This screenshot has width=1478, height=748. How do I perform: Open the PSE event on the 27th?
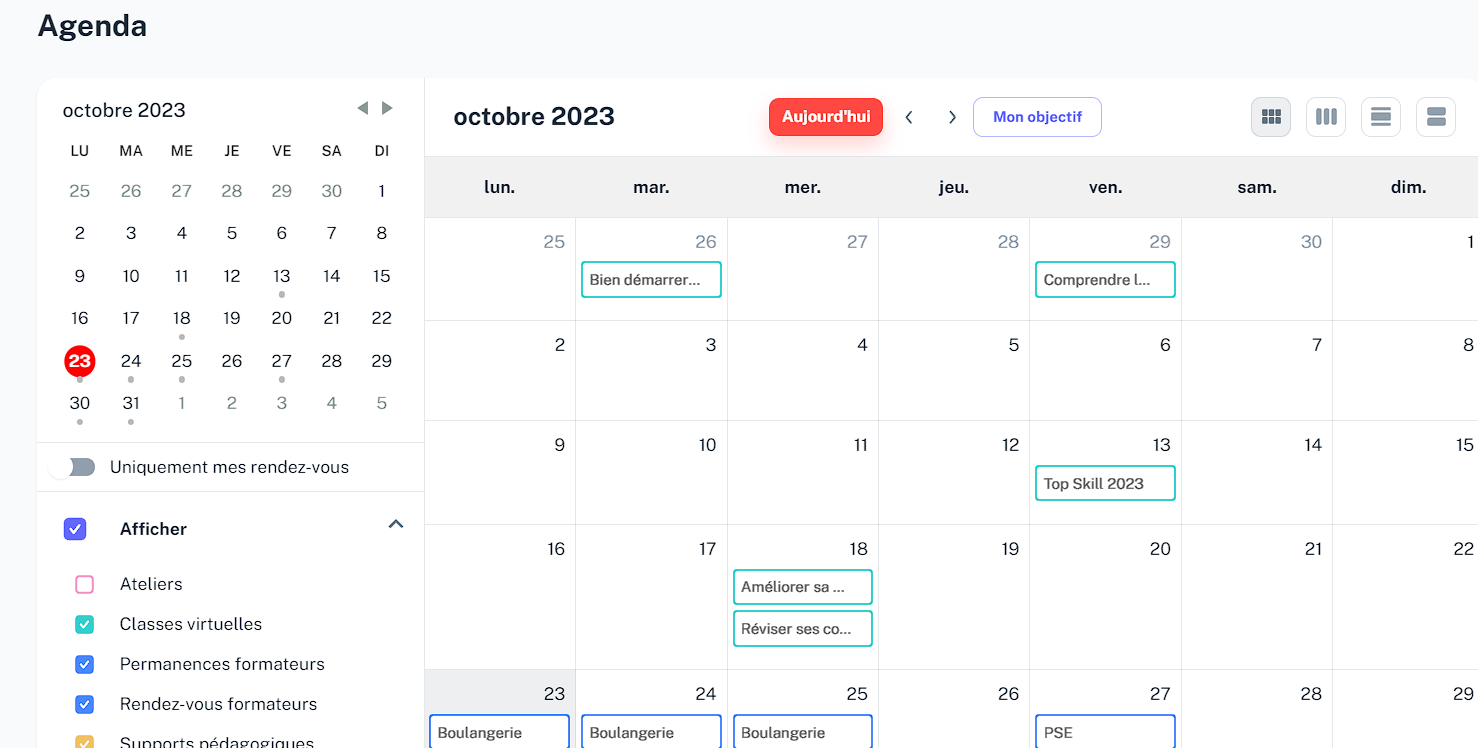click(x=1105, y=732)
